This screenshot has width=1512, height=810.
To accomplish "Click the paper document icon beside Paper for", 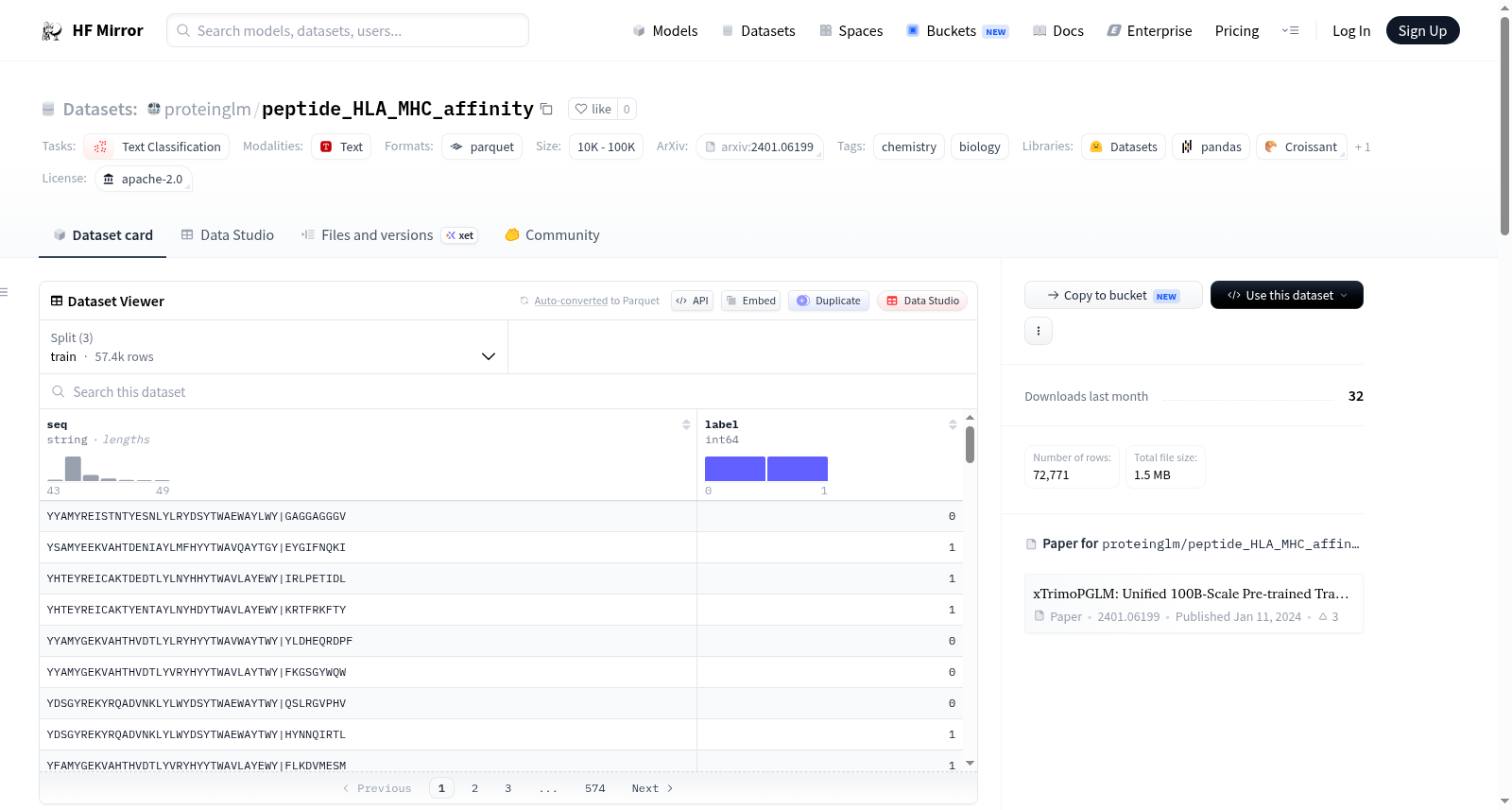I will pyautogui.click(x=1031, y=544).
